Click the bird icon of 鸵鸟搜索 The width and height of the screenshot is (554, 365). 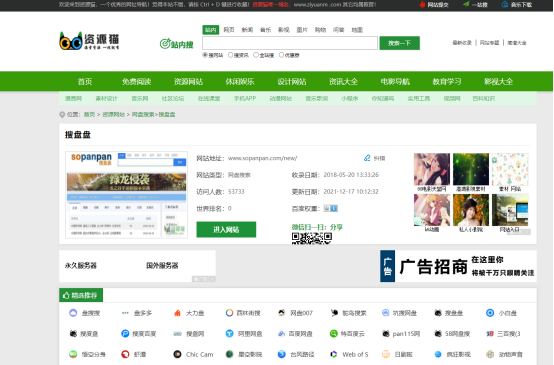pos(334,313)
